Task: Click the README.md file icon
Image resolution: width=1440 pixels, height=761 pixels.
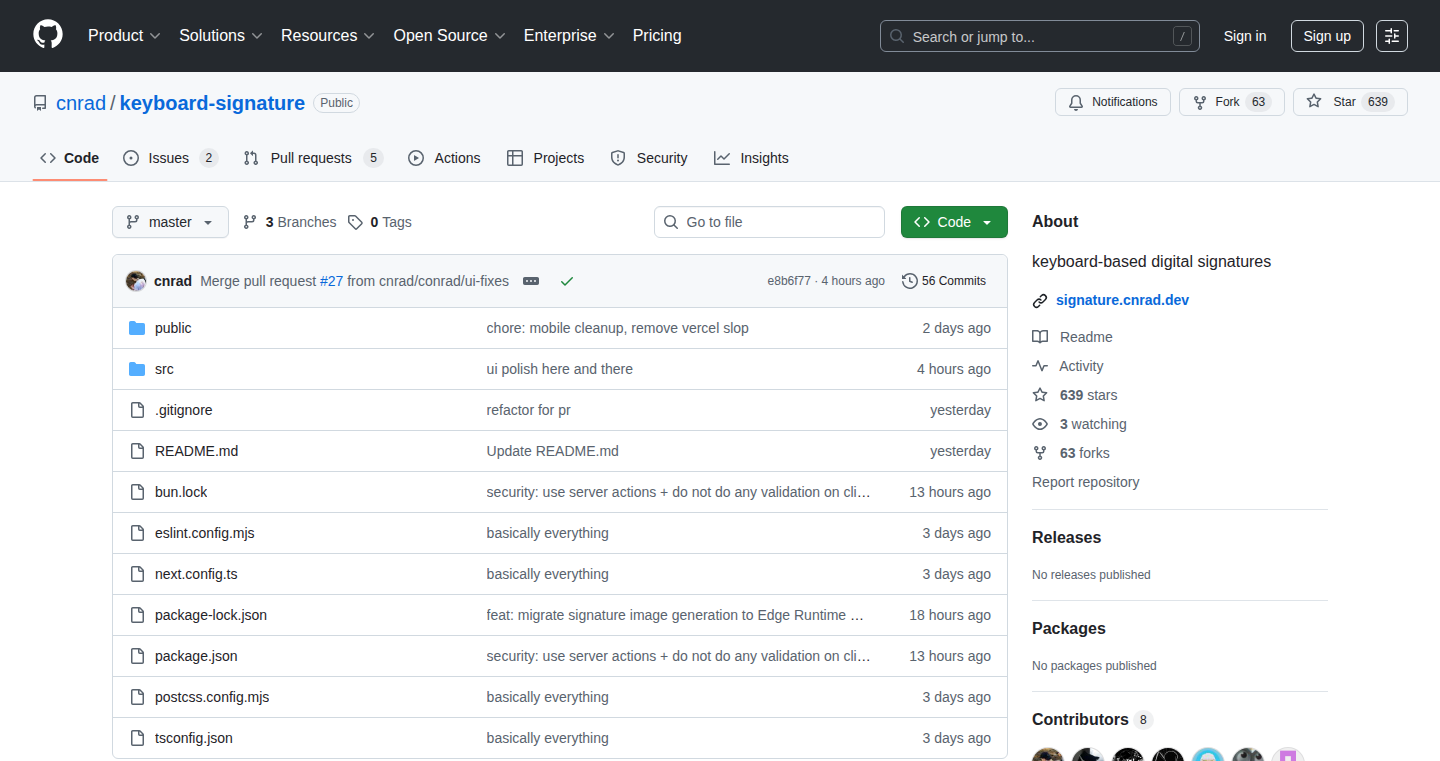Action: pyautogui.click(x=137, y=451)
